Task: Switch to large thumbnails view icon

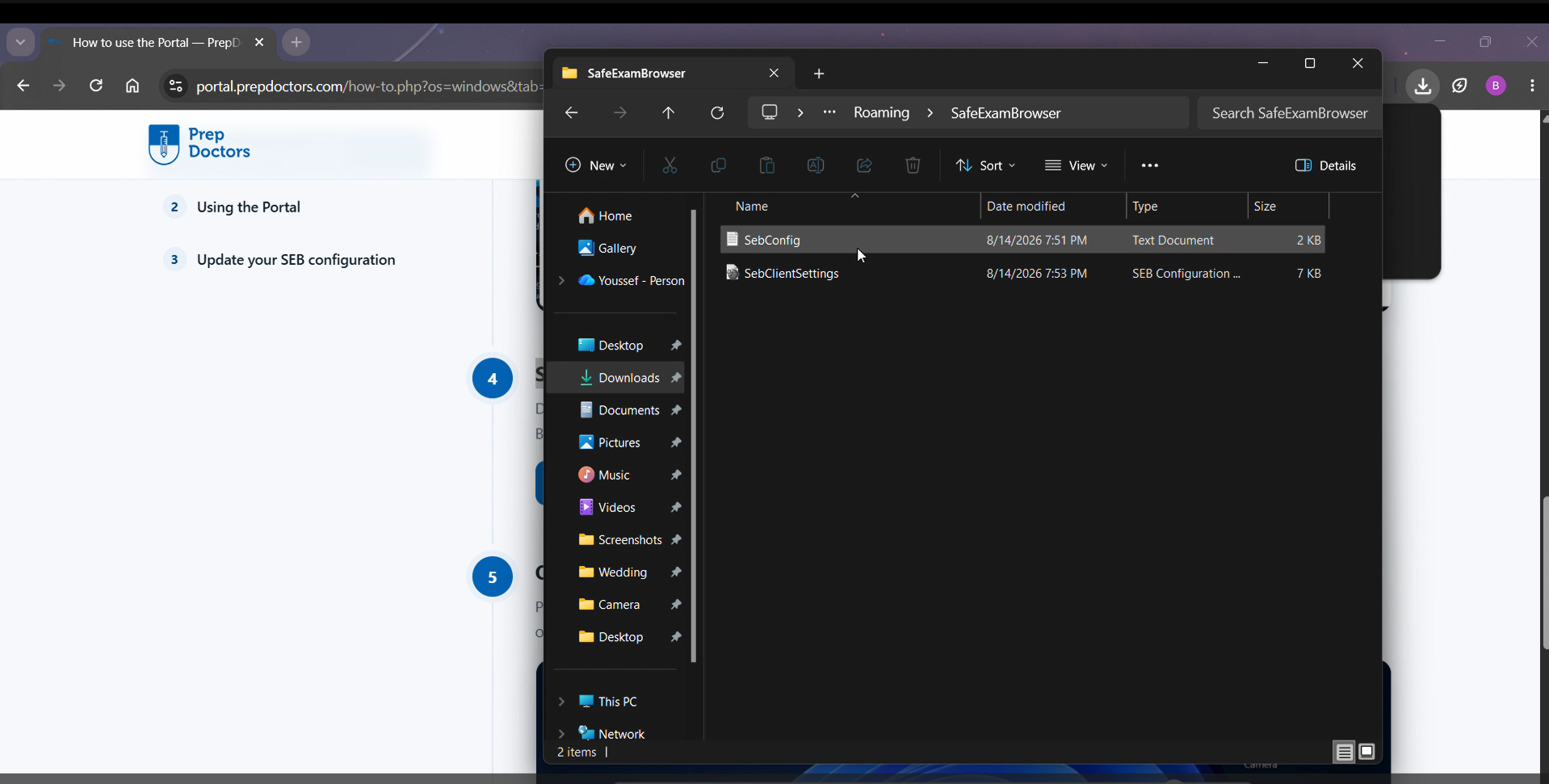Action: click(x=1366, y=752)
